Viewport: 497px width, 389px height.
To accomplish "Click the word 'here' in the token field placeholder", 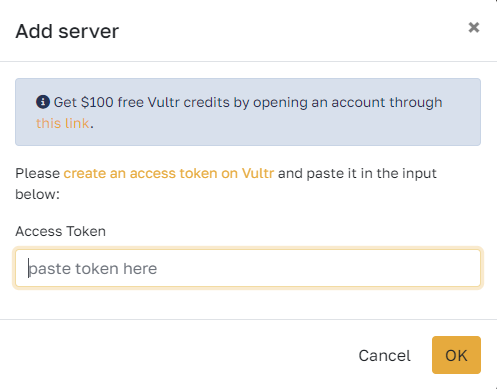I will (140, 269).
